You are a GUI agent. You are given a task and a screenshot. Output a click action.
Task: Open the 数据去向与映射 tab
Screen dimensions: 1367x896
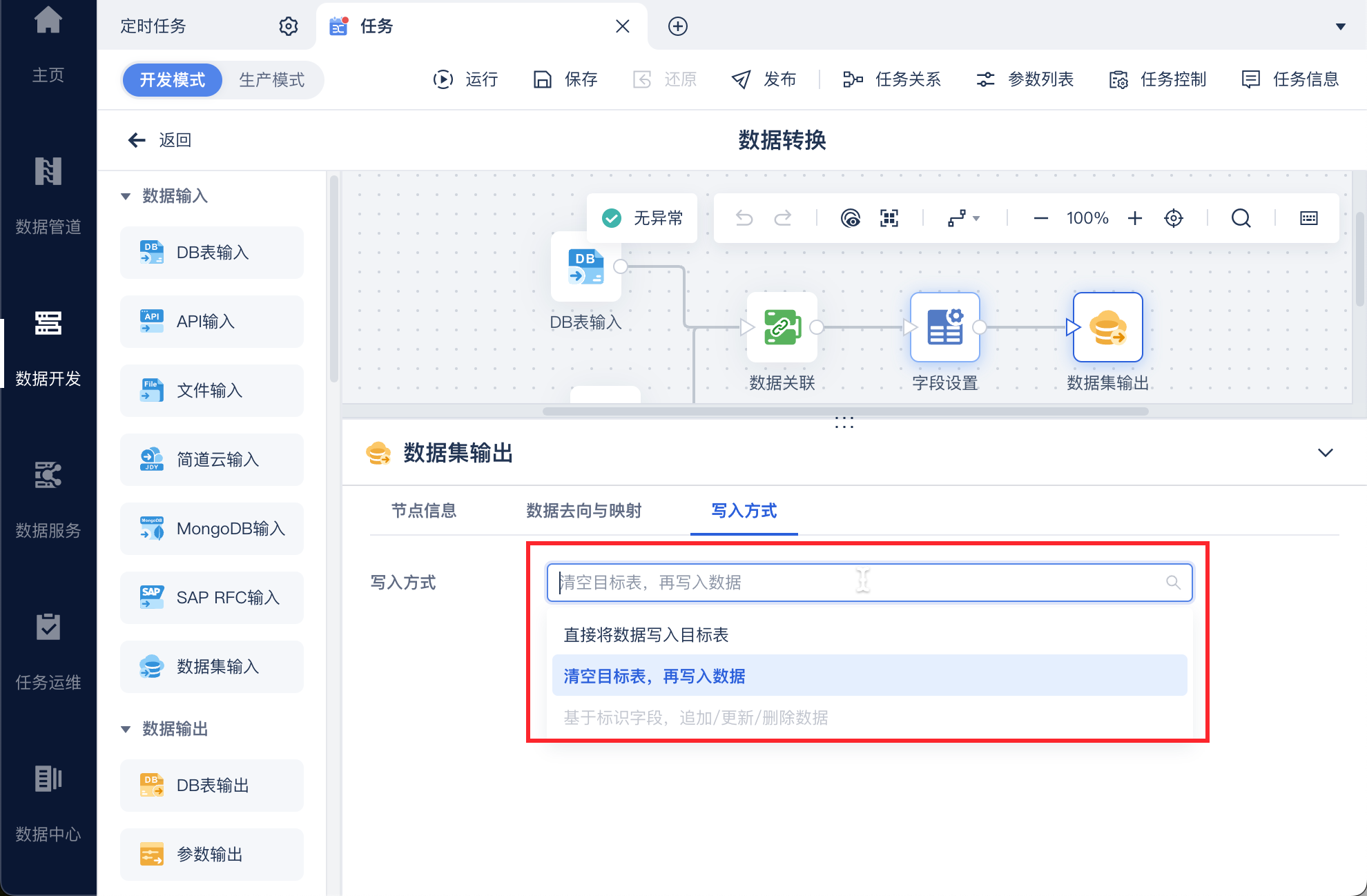[x=583, y=511]
